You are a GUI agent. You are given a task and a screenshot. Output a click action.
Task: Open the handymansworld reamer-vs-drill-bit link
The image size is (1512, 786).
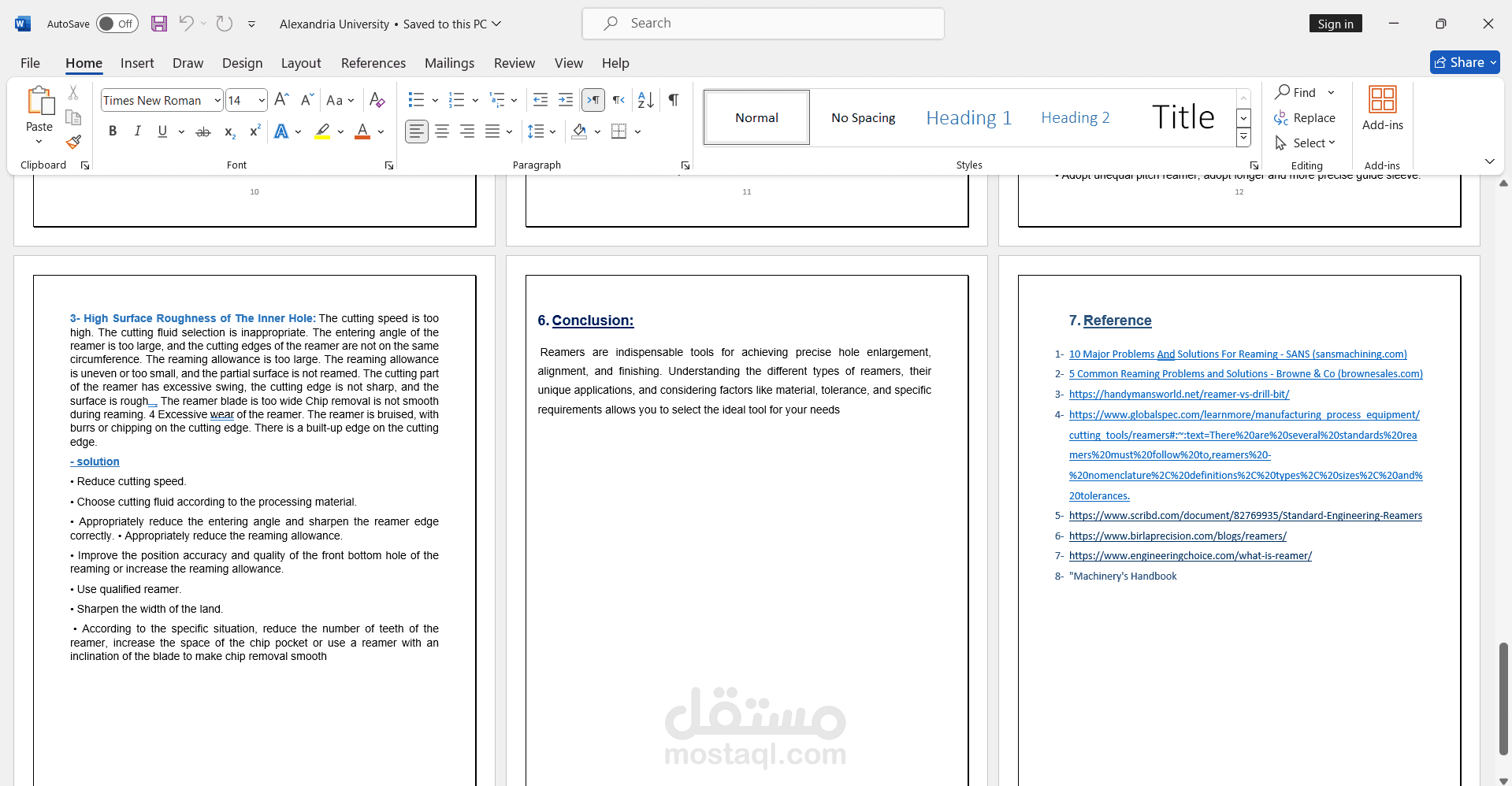1179,395
